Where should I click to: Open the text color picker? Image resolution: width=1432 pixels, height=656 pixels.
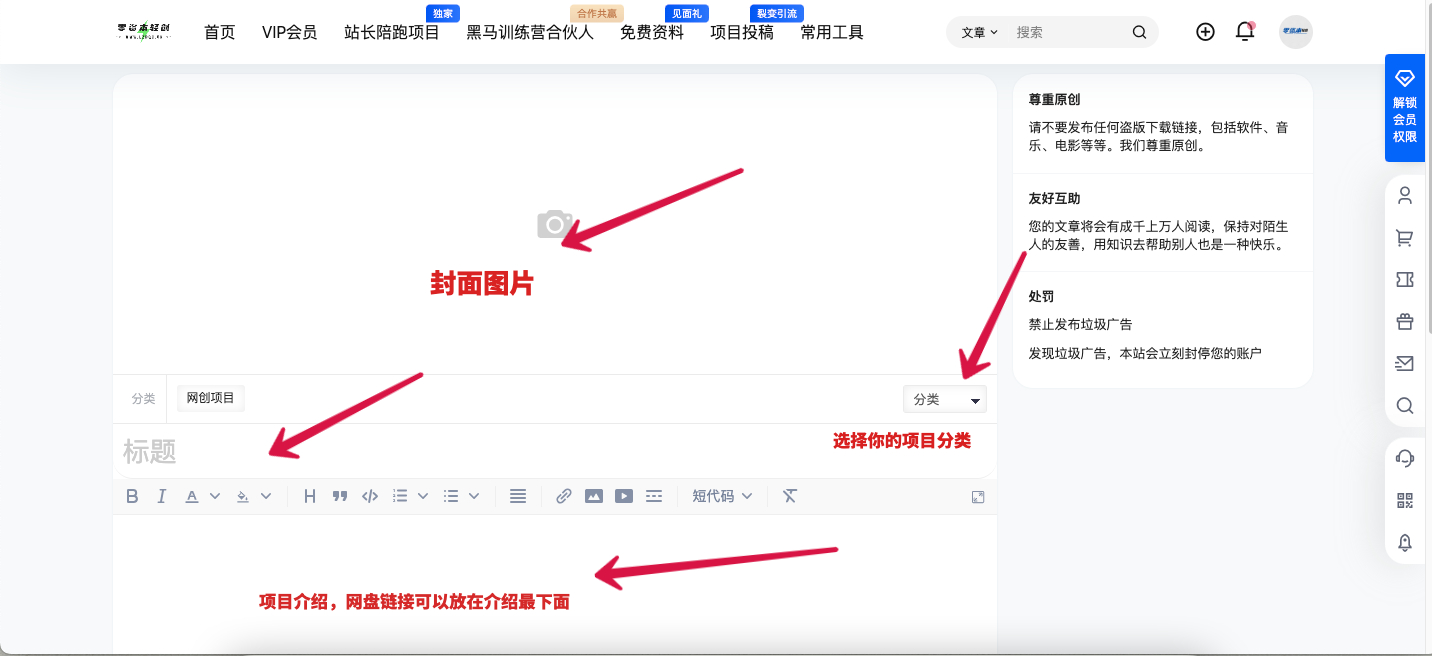tap(190, 495)
